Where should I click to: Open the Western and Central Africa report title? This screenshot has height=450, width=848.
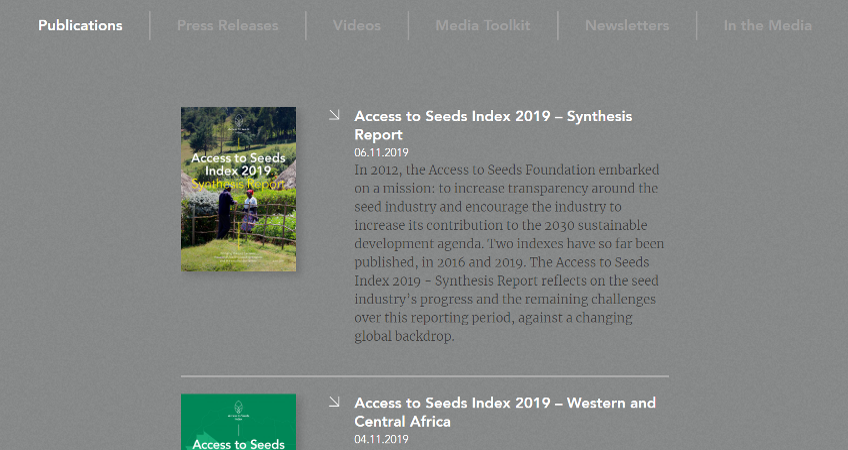pyautogui.click(x=505, y=412)
